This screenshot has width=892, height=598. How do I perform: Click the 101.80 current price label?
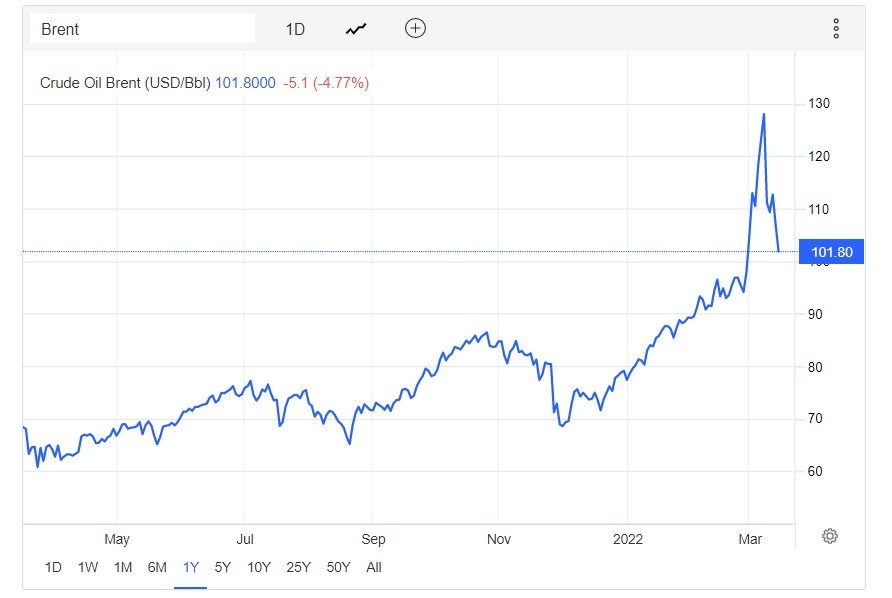click(829, 252)
